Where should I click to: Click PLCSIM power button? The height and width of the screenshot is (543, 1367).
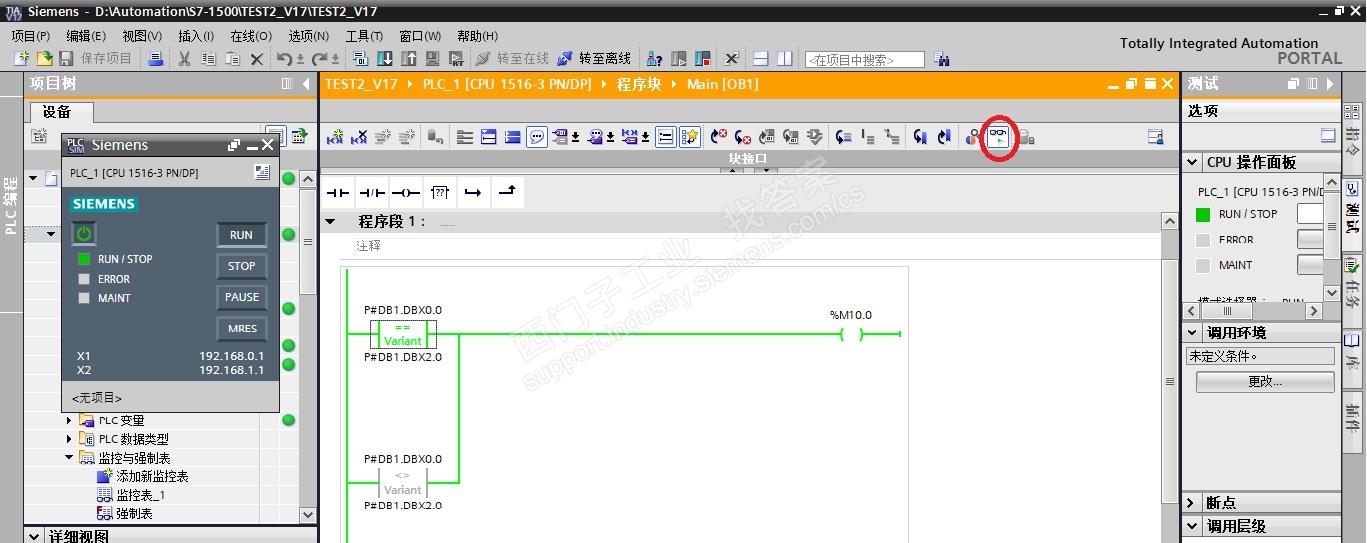tap(84, 234)
